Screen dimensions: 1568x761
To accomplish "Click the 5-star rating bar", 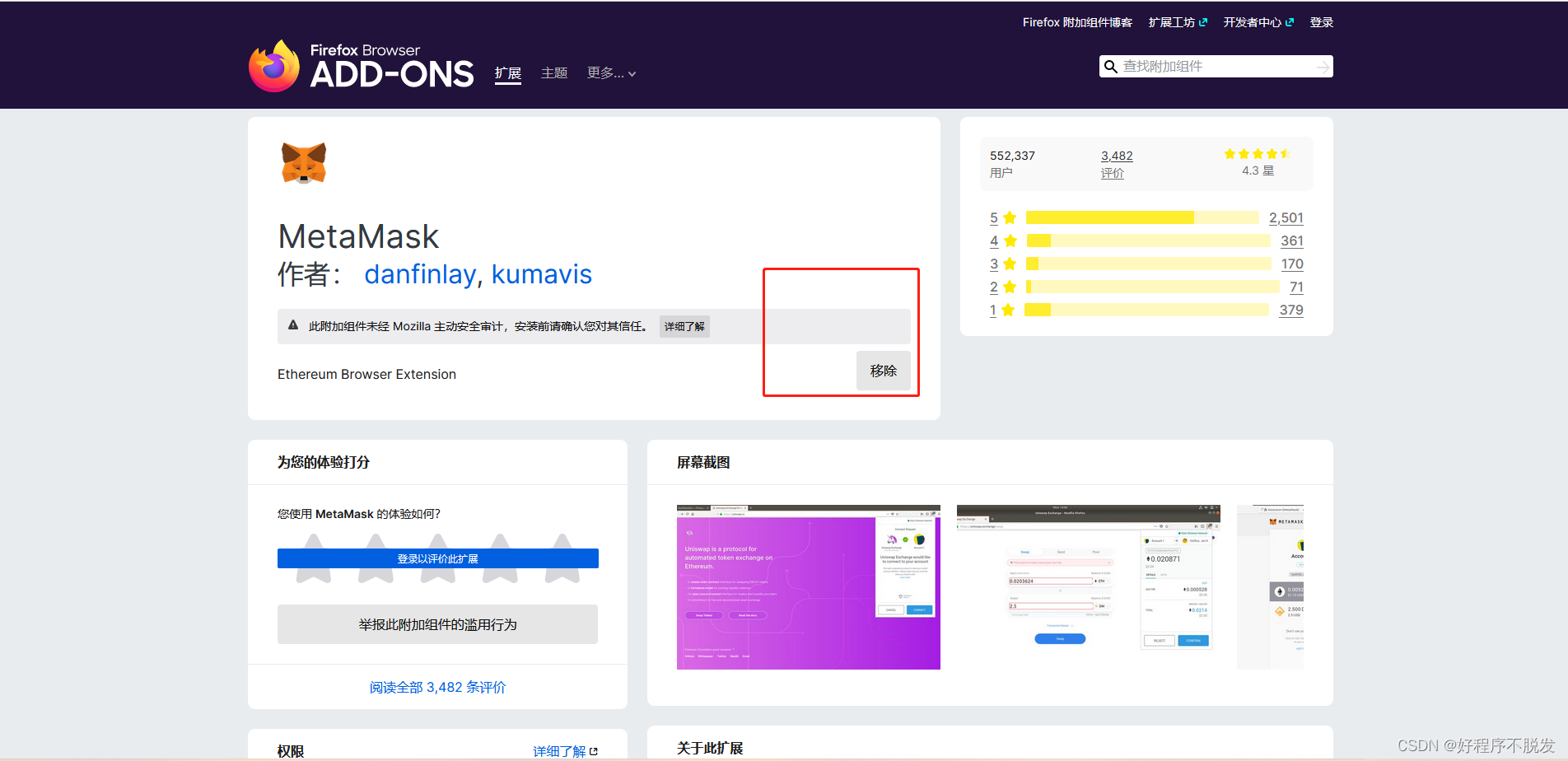I will (1142, 217).
